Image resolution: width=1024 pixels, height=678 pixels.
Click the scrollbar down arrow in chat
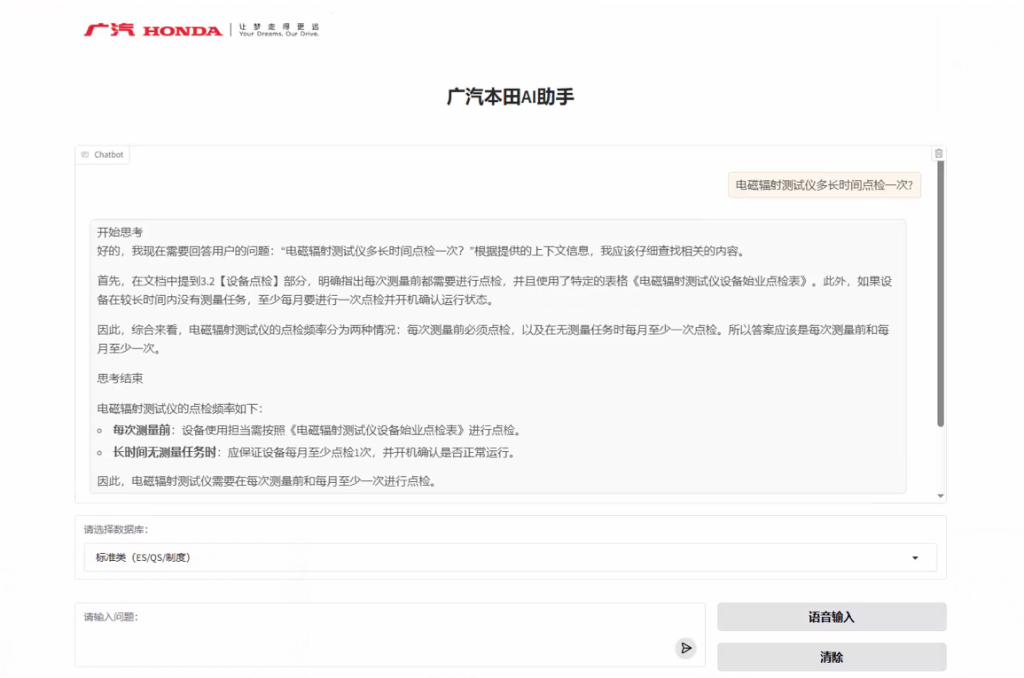pyautogui.click(x=940, y=496)
